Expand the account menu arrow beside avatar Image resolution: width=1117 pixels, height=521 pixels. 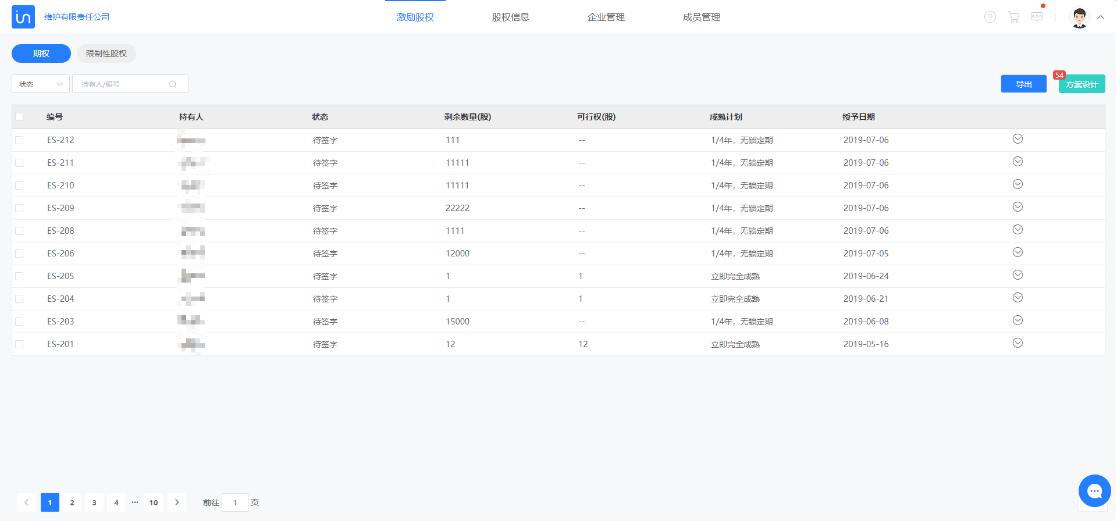(x=1101, y=17)
